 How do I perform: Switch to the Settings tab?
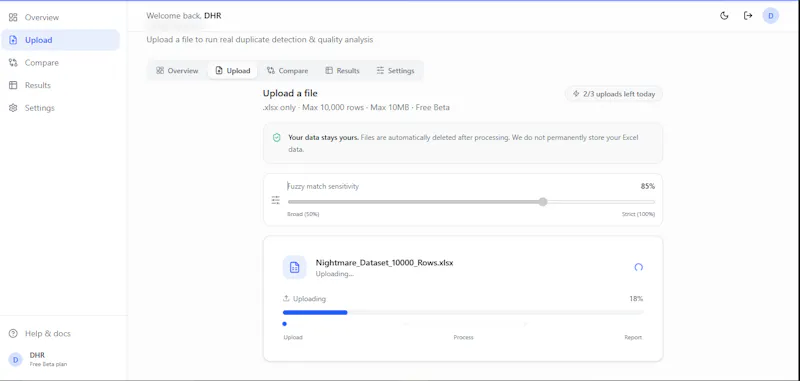point(395,70)
